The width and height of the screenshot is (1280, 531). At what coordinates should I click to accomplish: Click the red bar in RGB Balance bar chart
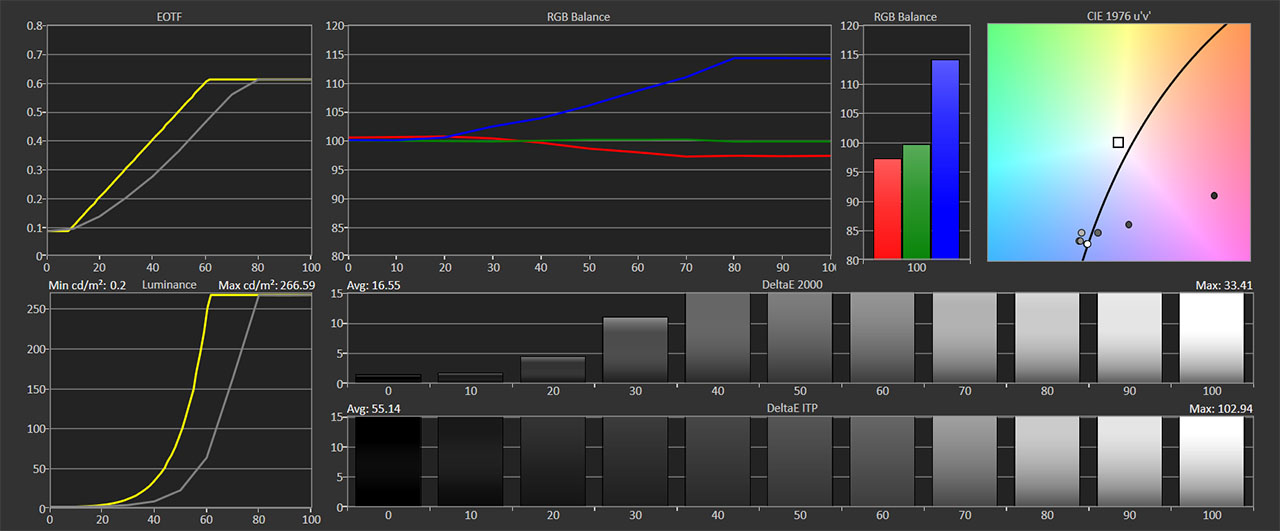tap(888, 208)
